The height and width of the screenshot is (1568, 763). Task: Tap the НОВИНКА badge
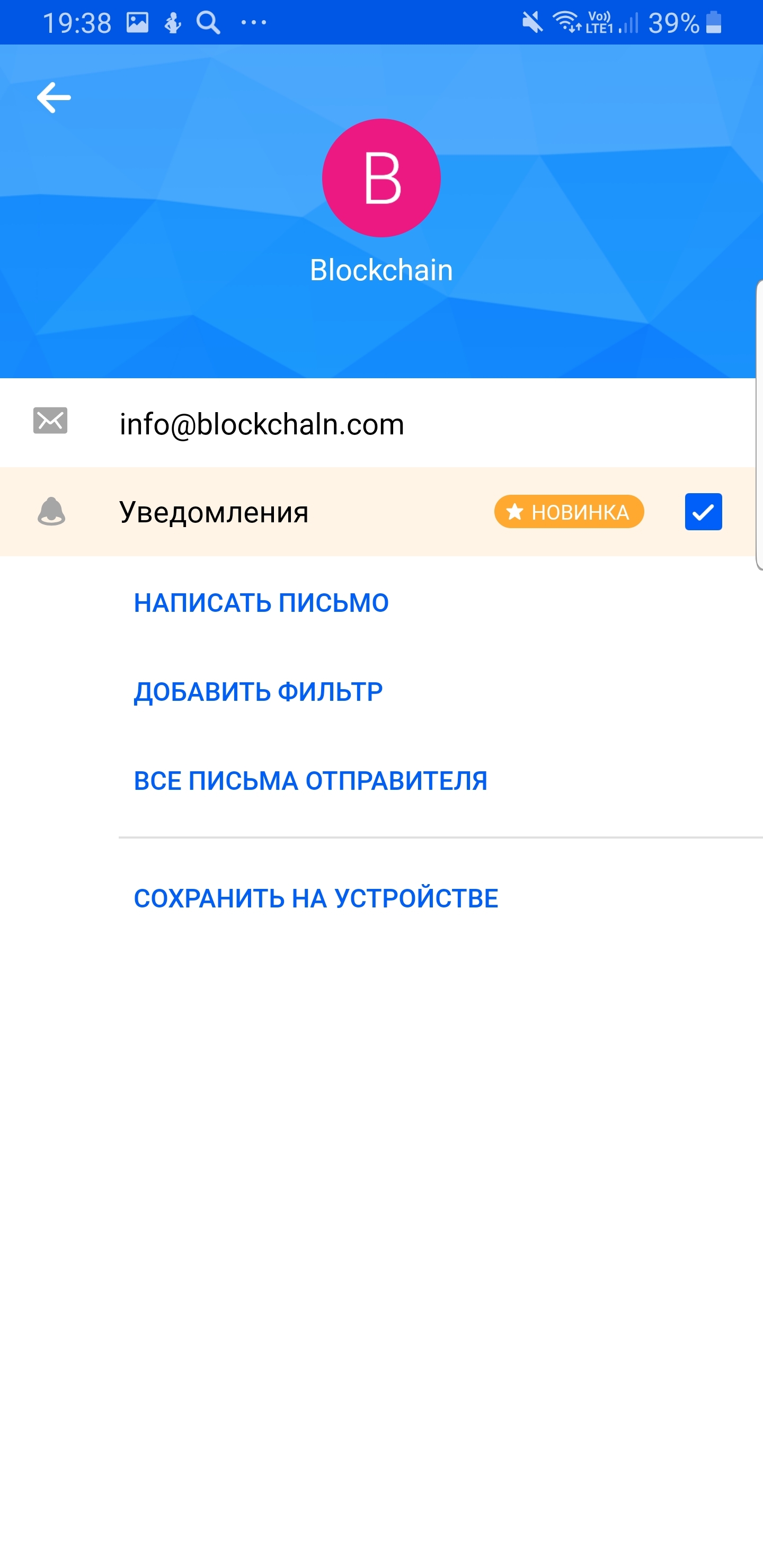pyautogui.click(x=569, y=512)
